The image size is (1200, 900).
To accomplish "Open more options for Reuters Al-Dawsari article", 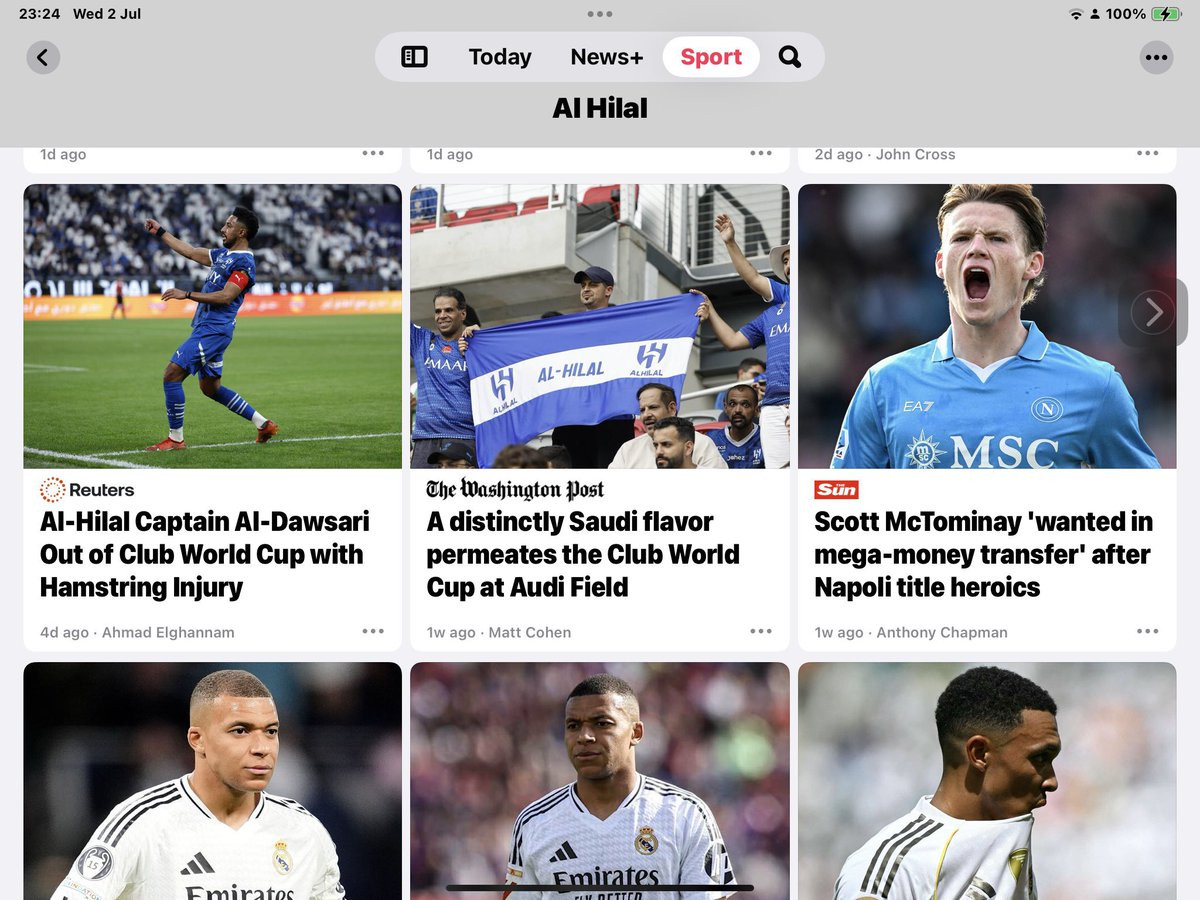I will pos(373,631).
